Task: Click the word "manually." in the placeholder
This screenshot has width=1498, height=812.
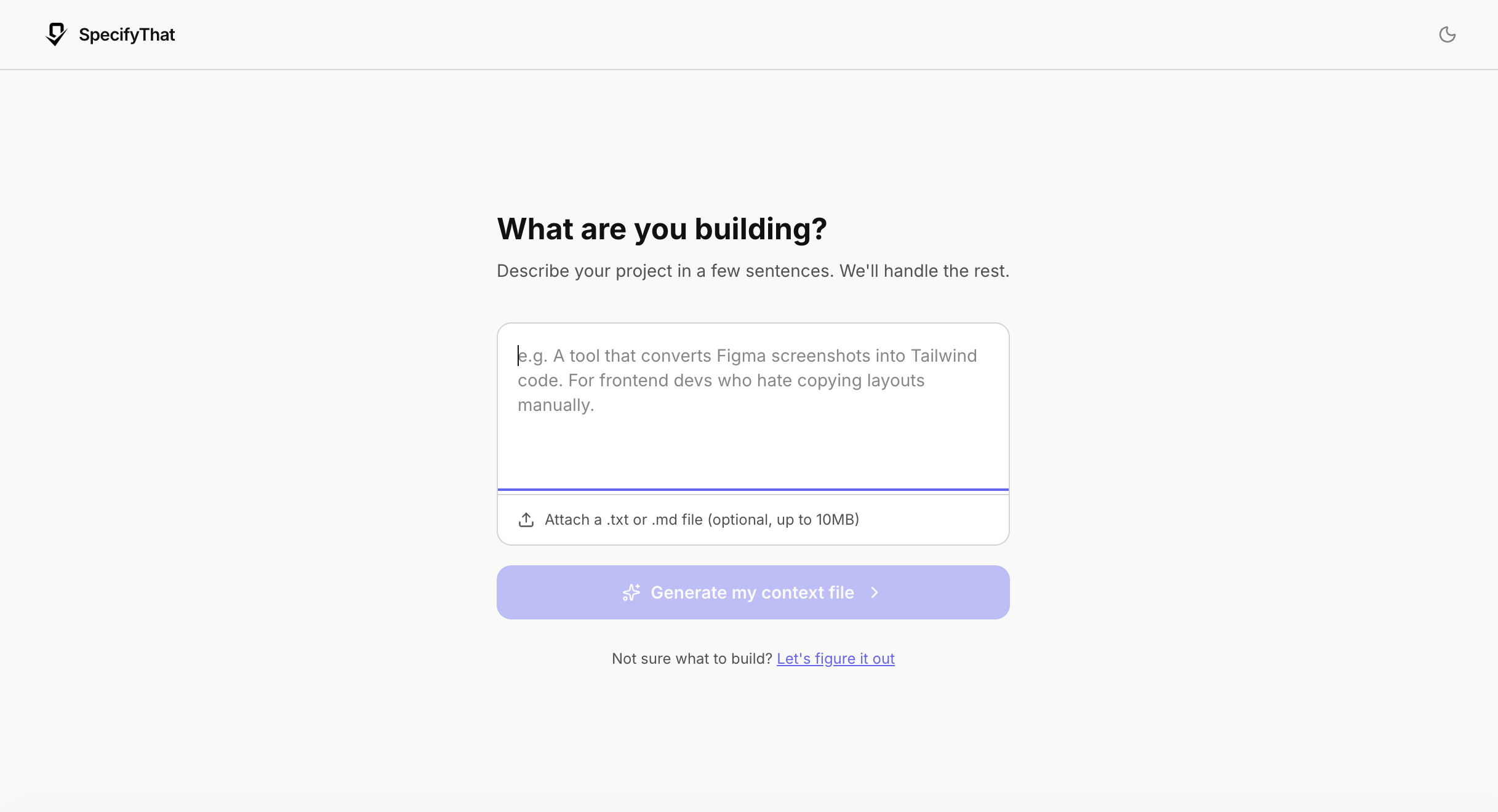Action: tap(556, 405)
